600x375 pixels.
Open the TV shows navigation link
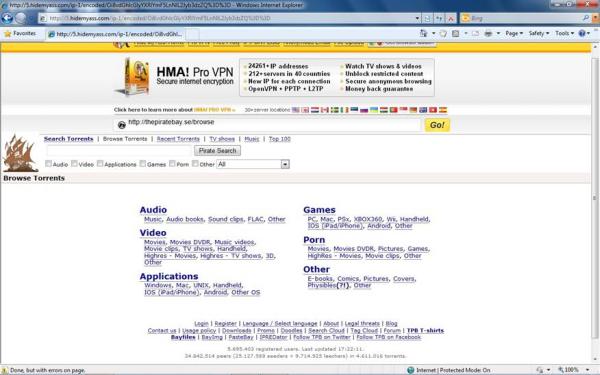pos(222,139)
